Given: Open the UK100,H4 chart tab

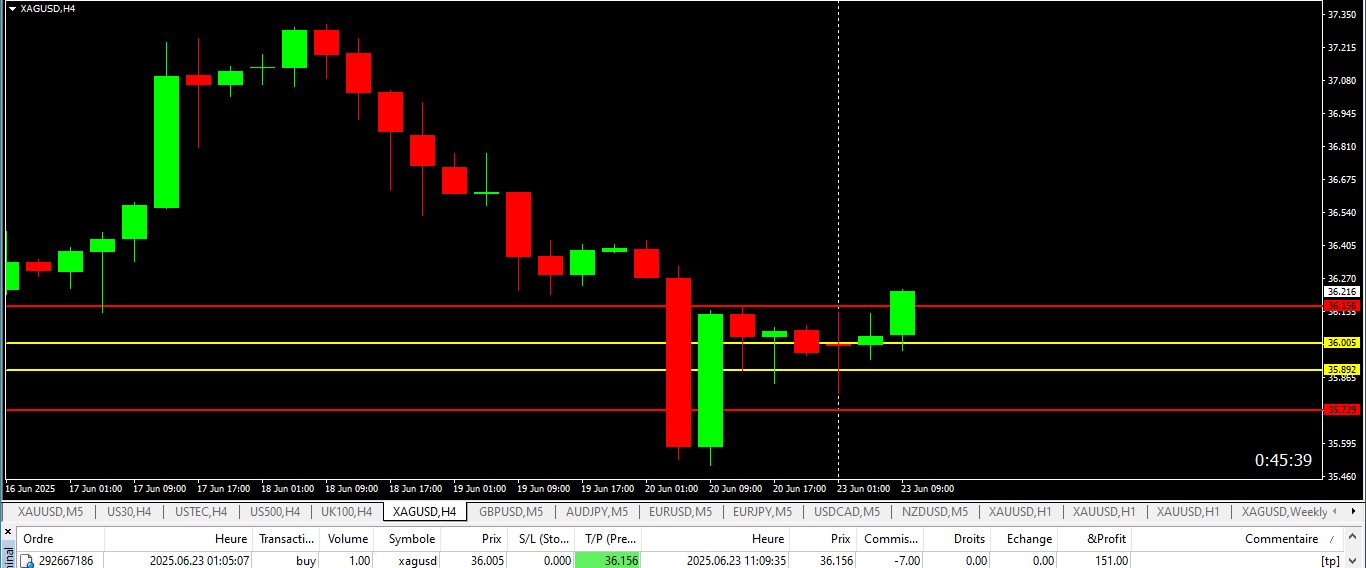Looking at the screenshot, I should 346,511.
